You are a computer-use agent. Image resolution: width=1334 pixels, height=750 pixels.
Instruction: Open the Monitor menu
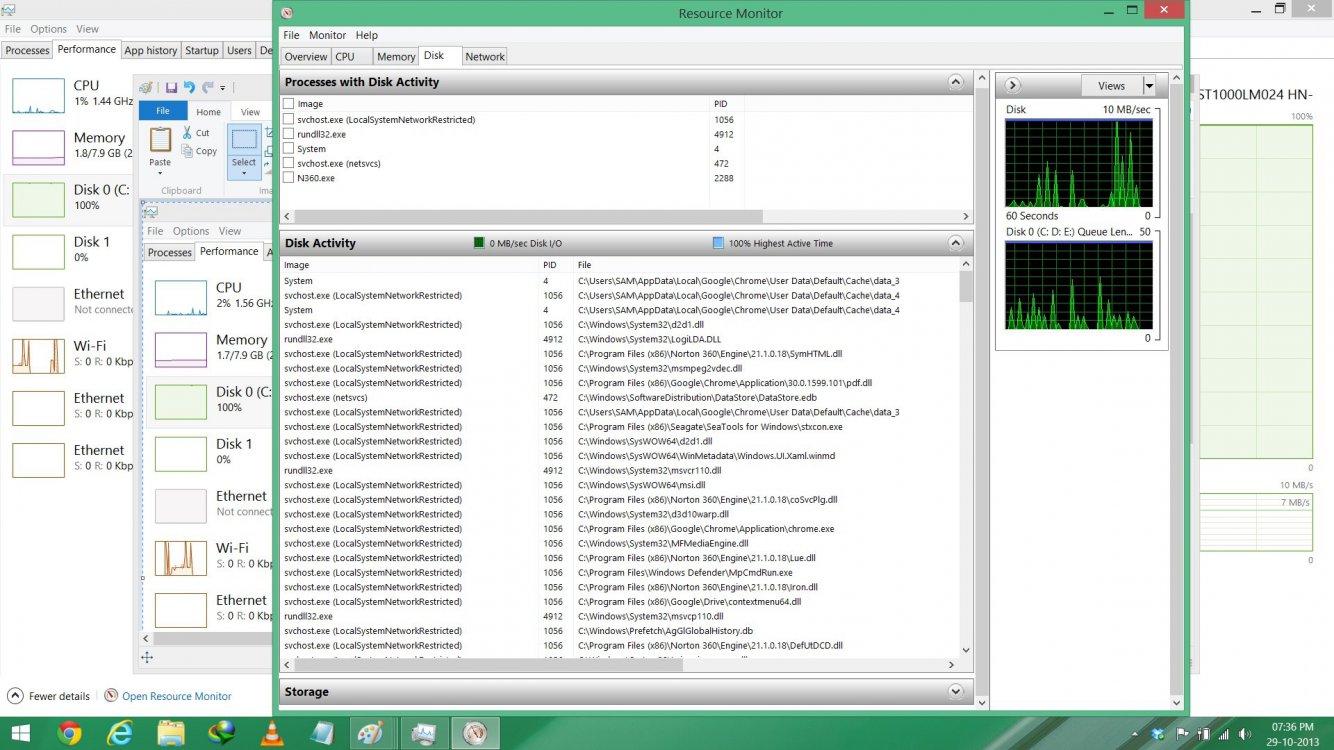[327, 35]
